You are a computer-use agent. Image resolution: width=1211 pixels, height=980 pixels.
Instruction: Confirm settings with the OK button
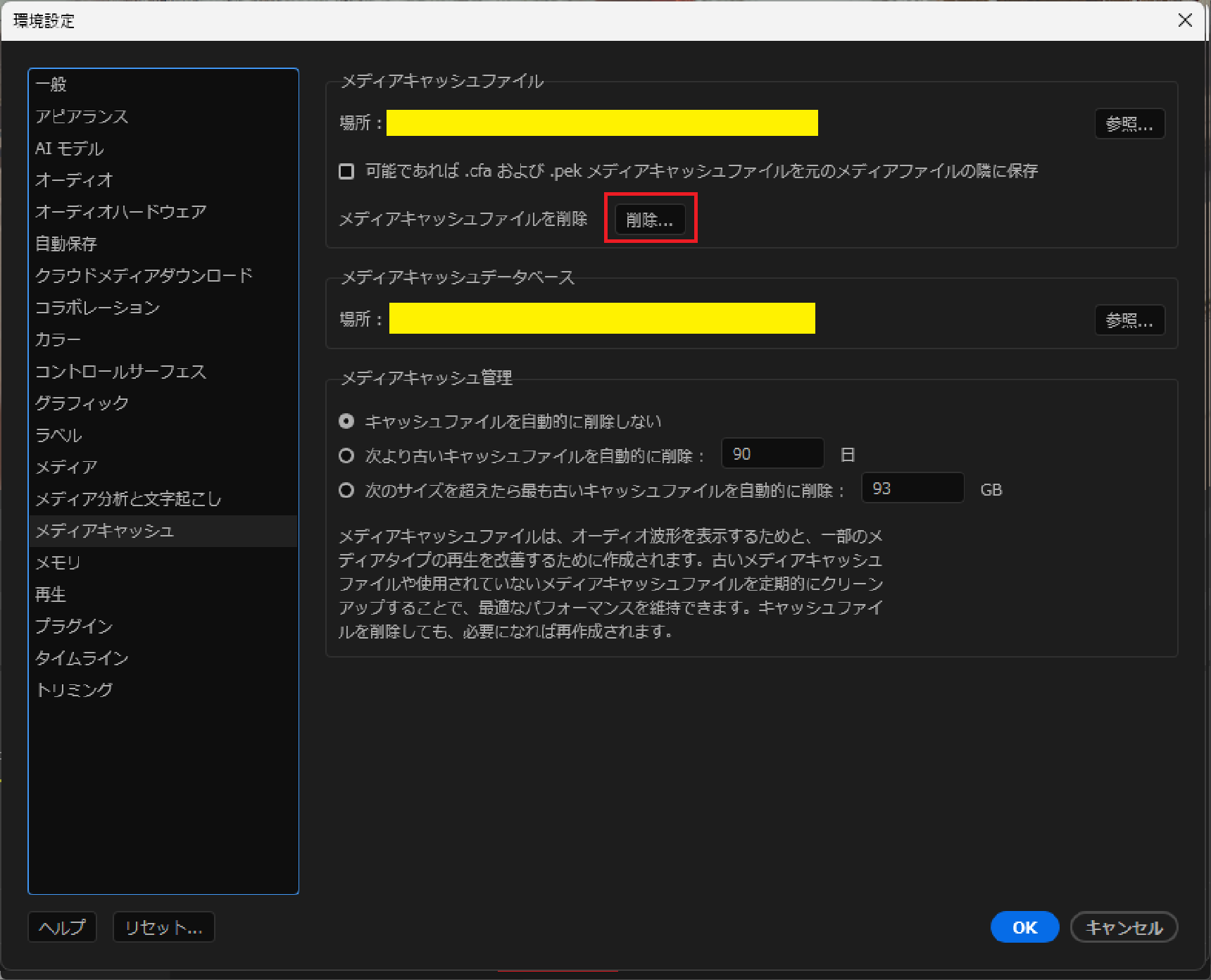1024,927
